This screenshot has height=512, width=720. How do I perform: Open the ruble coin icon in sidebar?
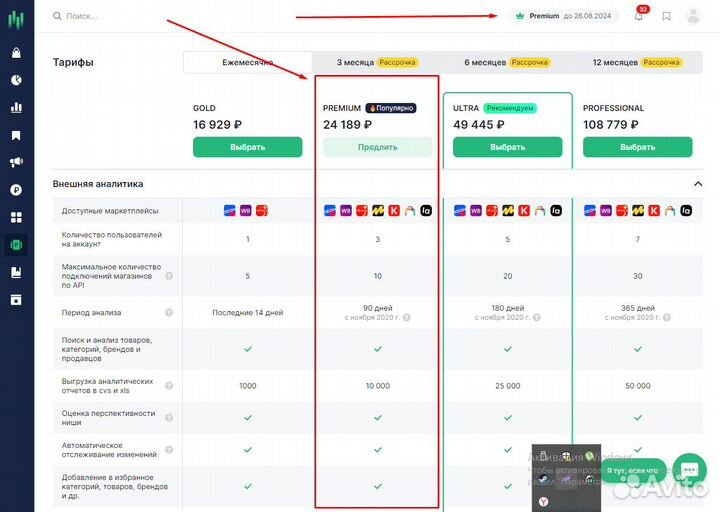[x=16, y=190]
